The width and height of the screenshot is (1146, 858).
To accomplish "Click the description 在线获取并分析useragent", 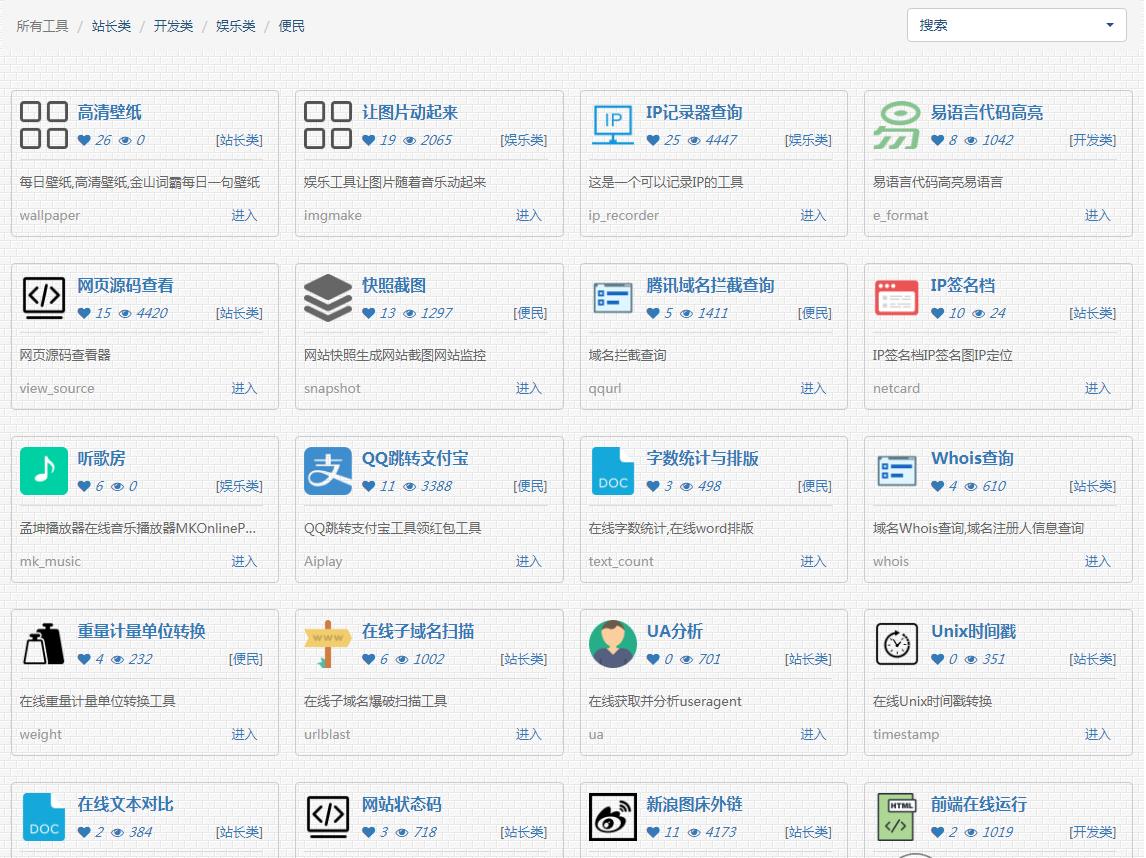I will 665,702.
